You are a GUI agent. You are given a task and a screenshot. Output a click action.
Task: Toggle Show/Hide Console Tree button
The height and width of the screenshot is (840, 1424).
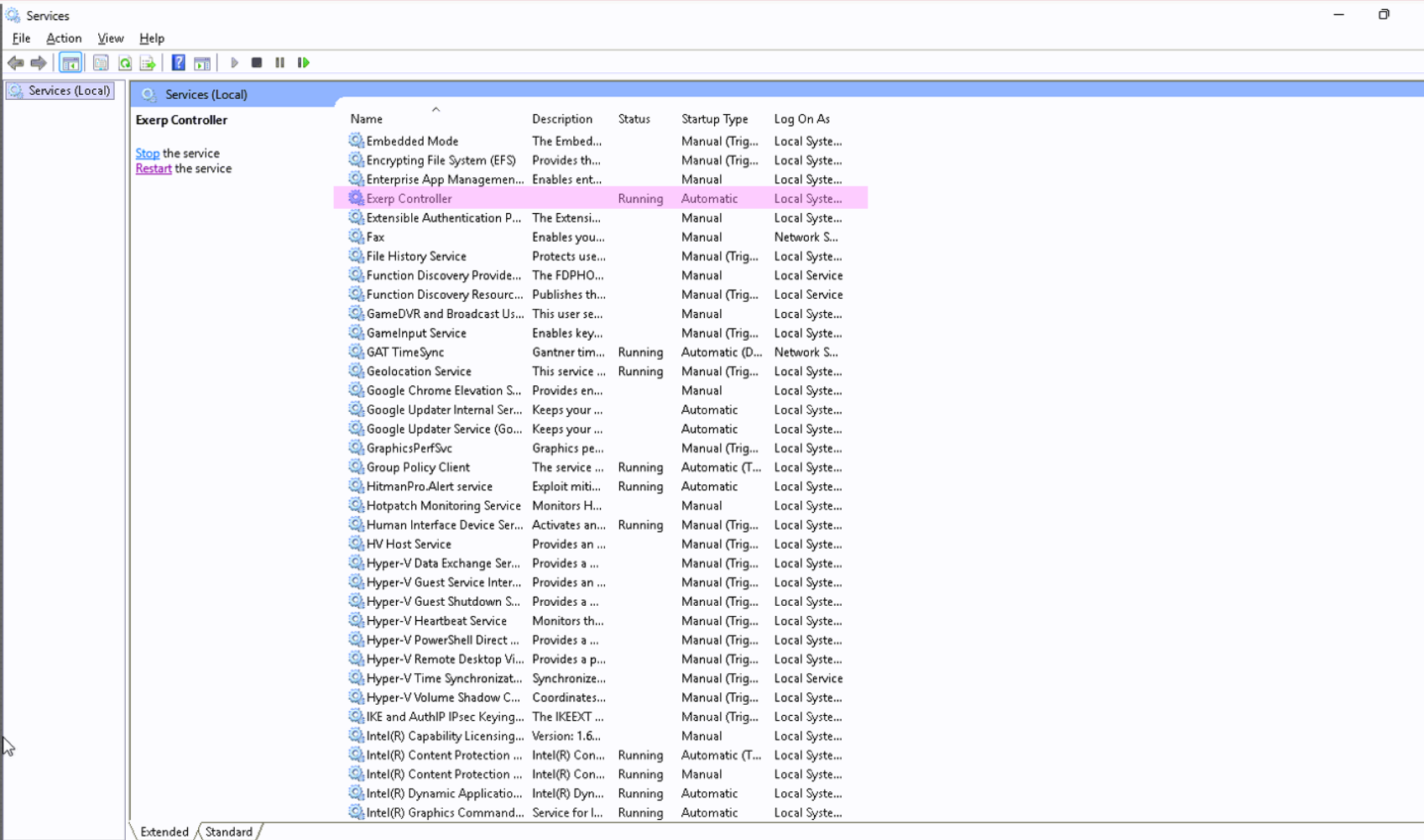click(70, 63)
